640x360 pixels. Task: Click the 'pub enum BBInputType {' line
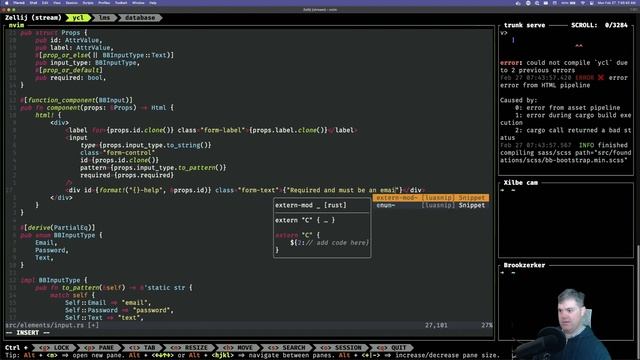pos(61,236)
